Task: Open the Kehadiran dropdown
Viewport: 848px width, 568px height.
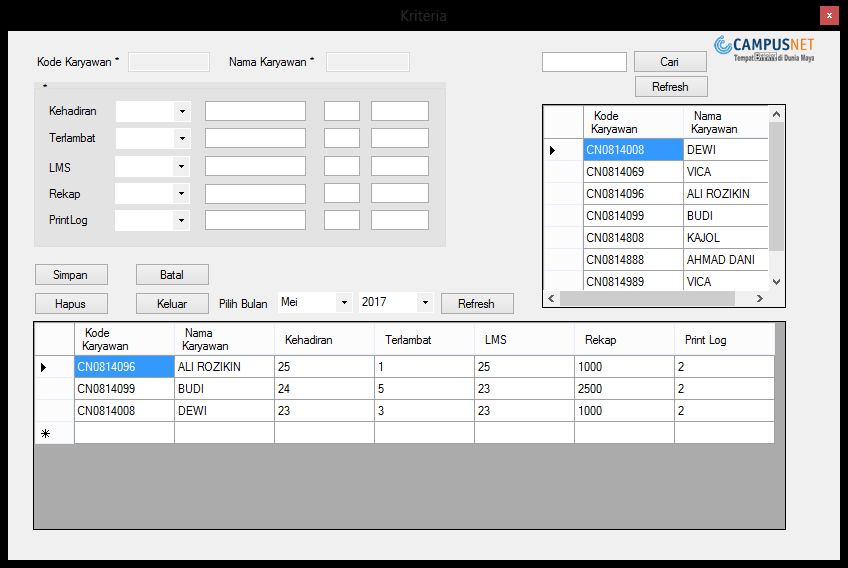Action: pos(182,111)
